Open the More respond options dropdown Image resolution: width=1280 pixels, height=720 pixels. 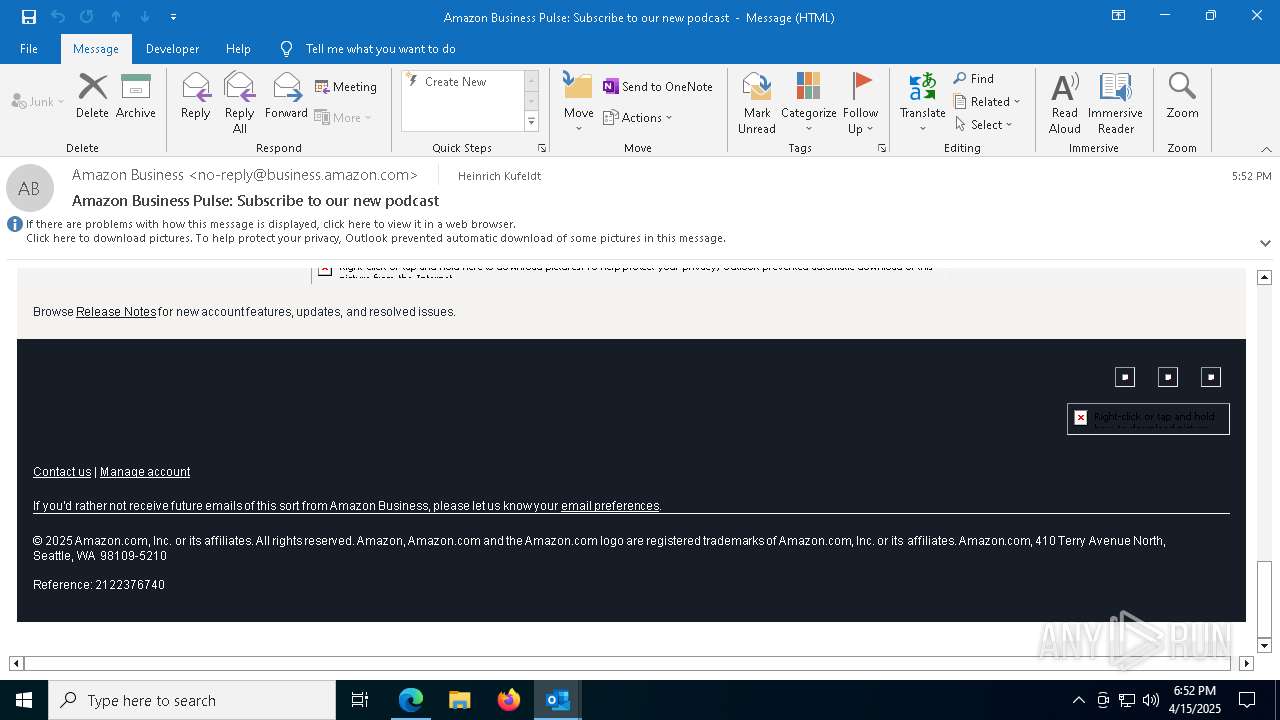(x=343, y=117)
